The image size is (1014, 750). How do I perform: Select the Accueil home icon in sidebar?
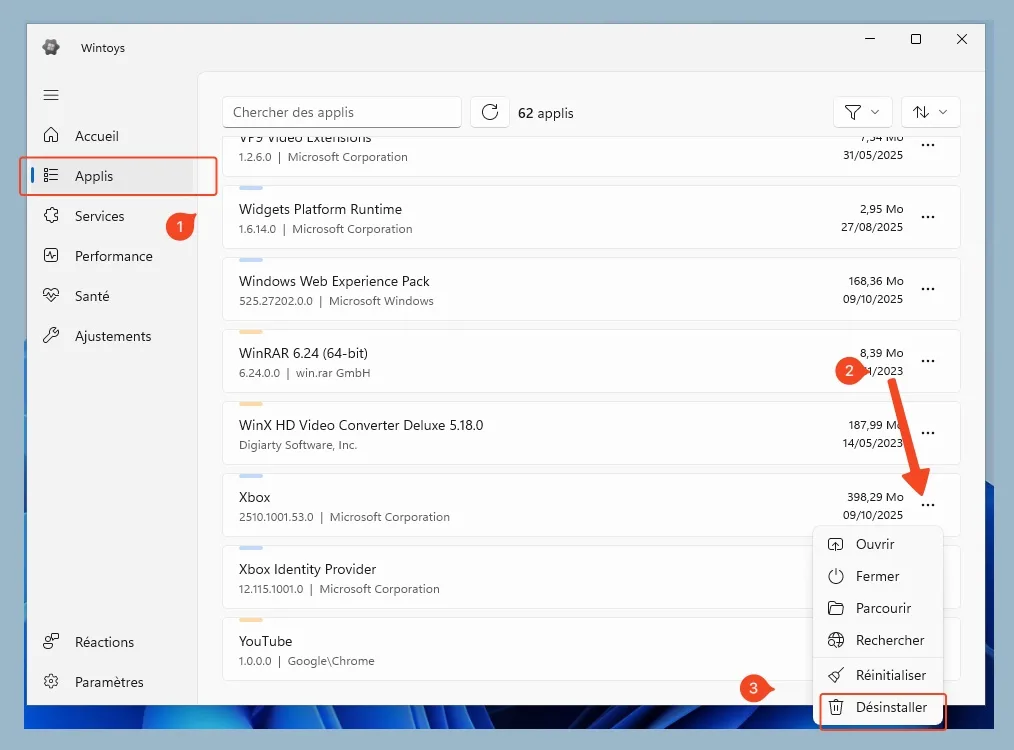(x=52, y=135)
